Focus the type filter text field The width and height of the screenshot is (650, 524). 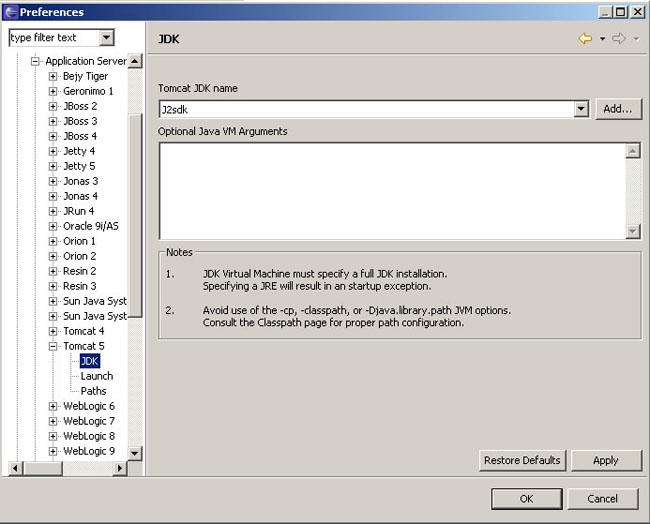tap(54, 38)
